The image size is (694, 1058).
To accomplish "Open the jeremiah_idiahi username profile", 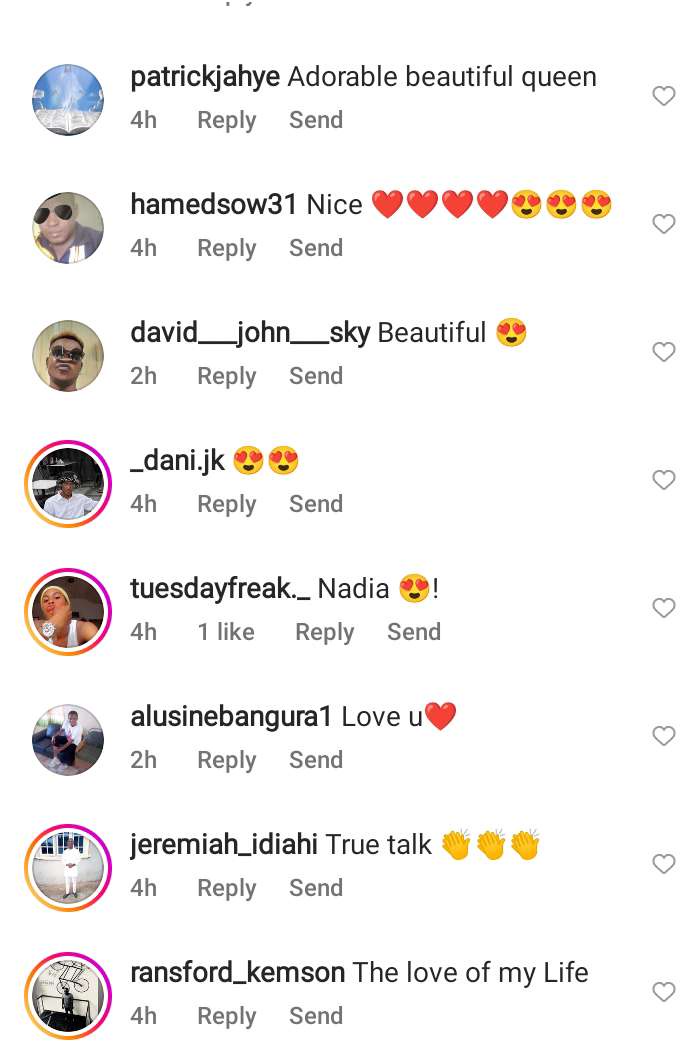I will pyautogui.click(x=224, y=845).
